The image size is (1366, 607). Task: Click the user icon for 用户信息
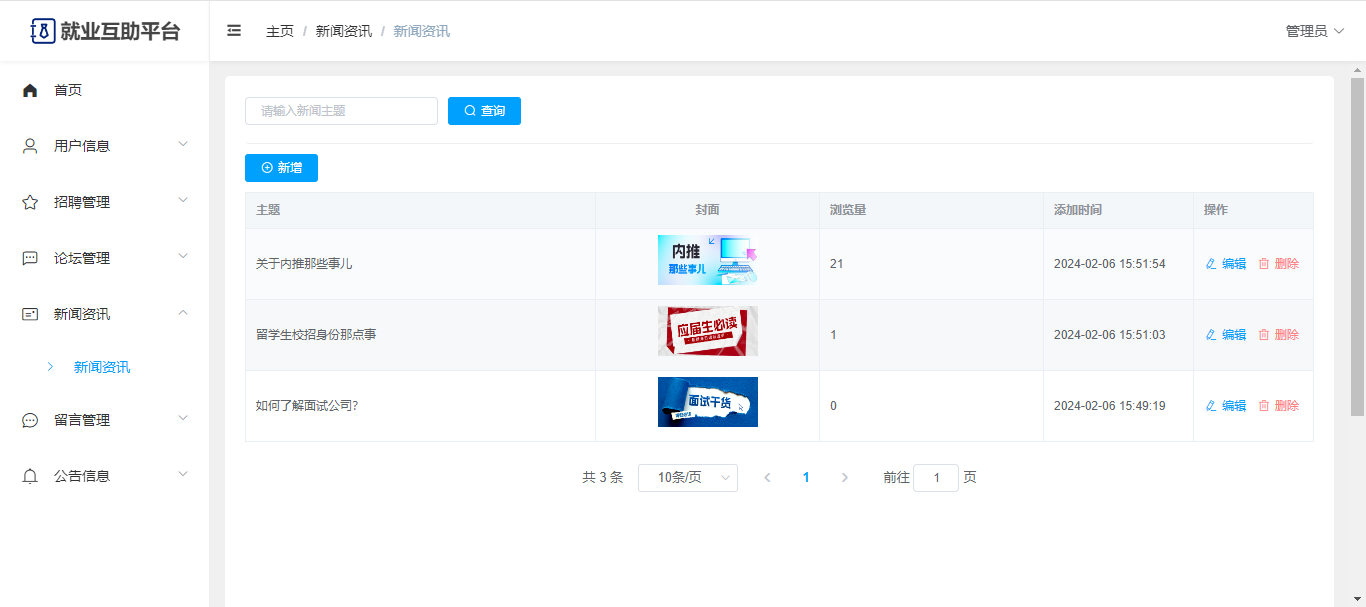pyautogui.click(x=30, y=146)
